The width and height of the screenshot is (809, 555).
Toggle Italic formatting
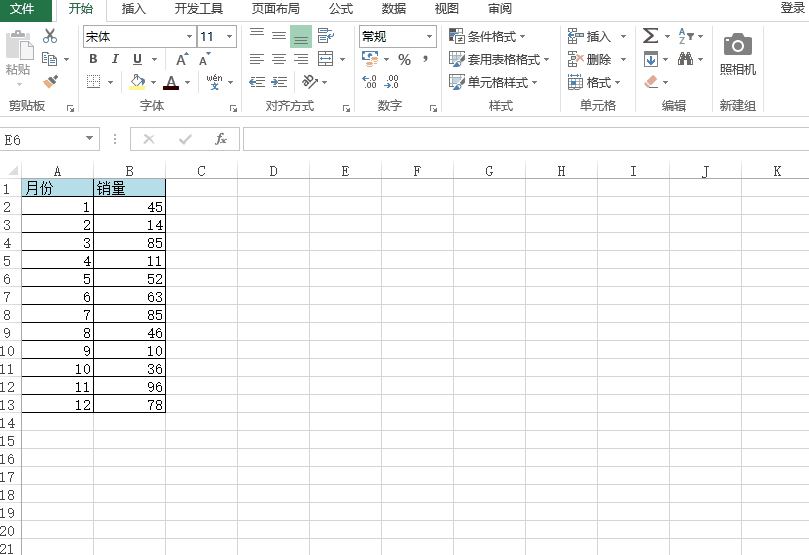point(115,59)
